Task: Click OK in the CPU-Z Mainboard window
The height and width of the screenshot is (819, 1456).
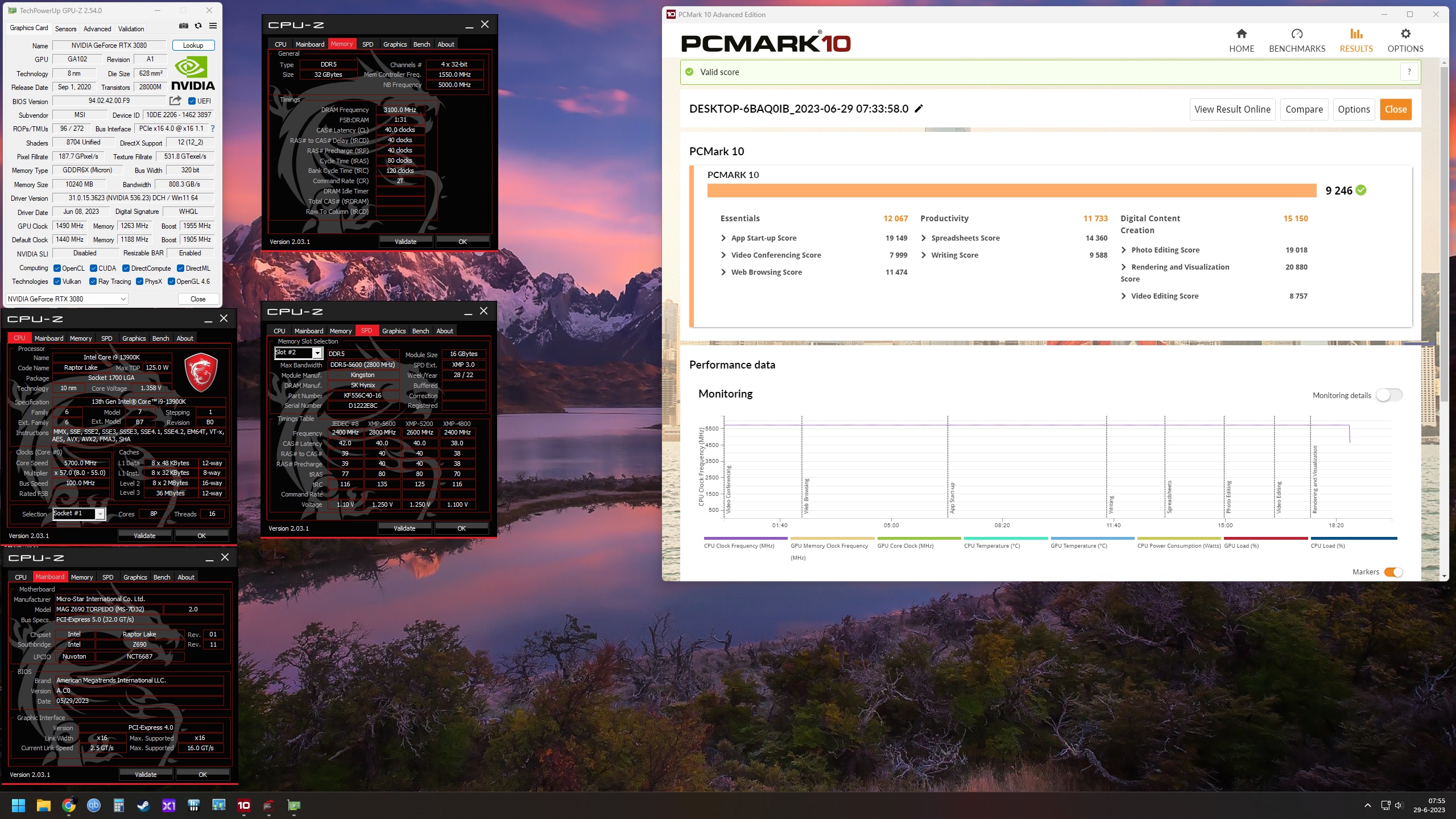Action: [x=202, y=775]
